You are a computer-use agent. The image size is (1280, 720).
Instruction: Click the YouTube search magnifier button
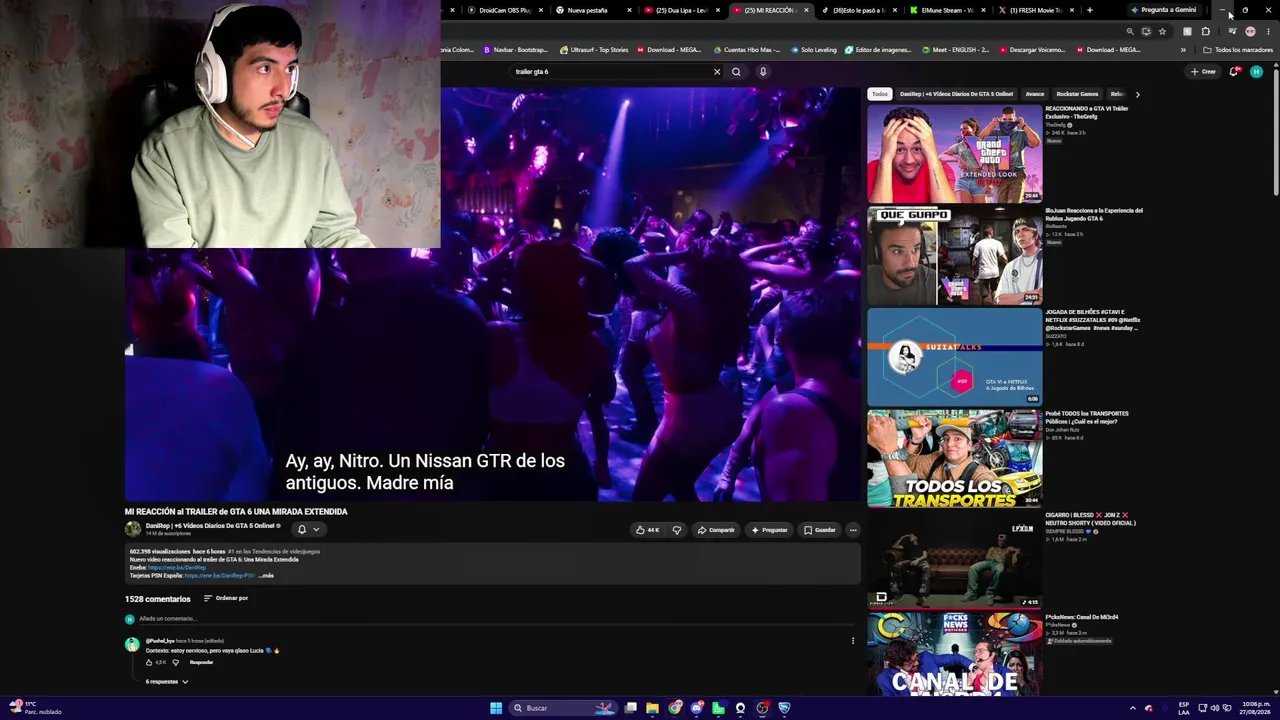pos(736,72)
